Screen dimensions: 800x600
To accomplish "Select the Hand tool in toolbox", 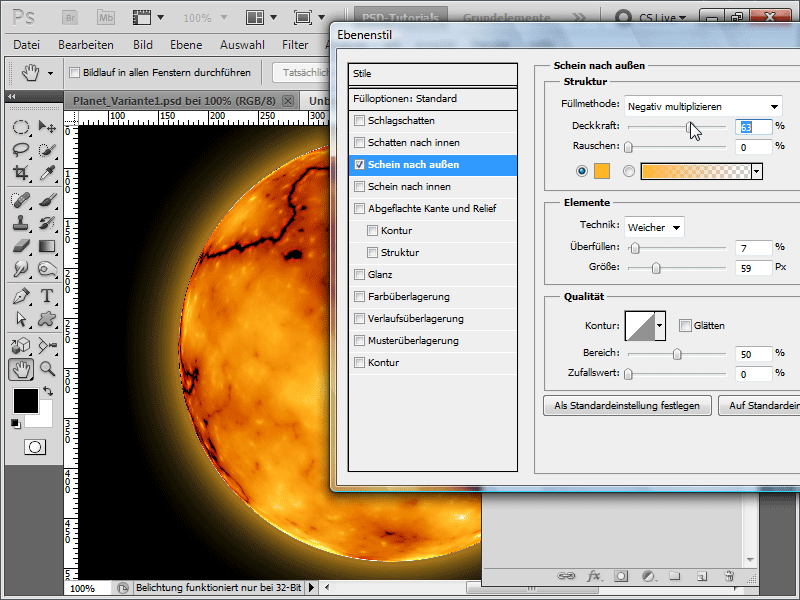I will [21, 369].
